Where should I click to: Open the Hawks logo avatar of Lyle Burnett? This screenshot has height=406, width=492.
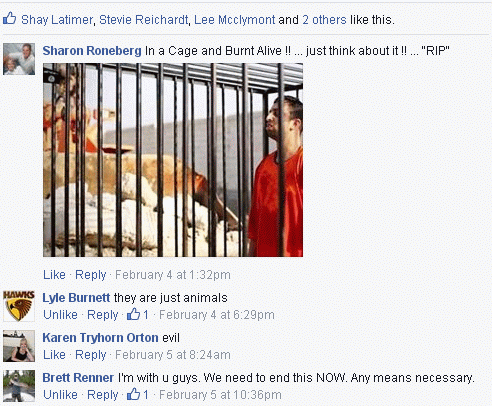tap(19, 306)
